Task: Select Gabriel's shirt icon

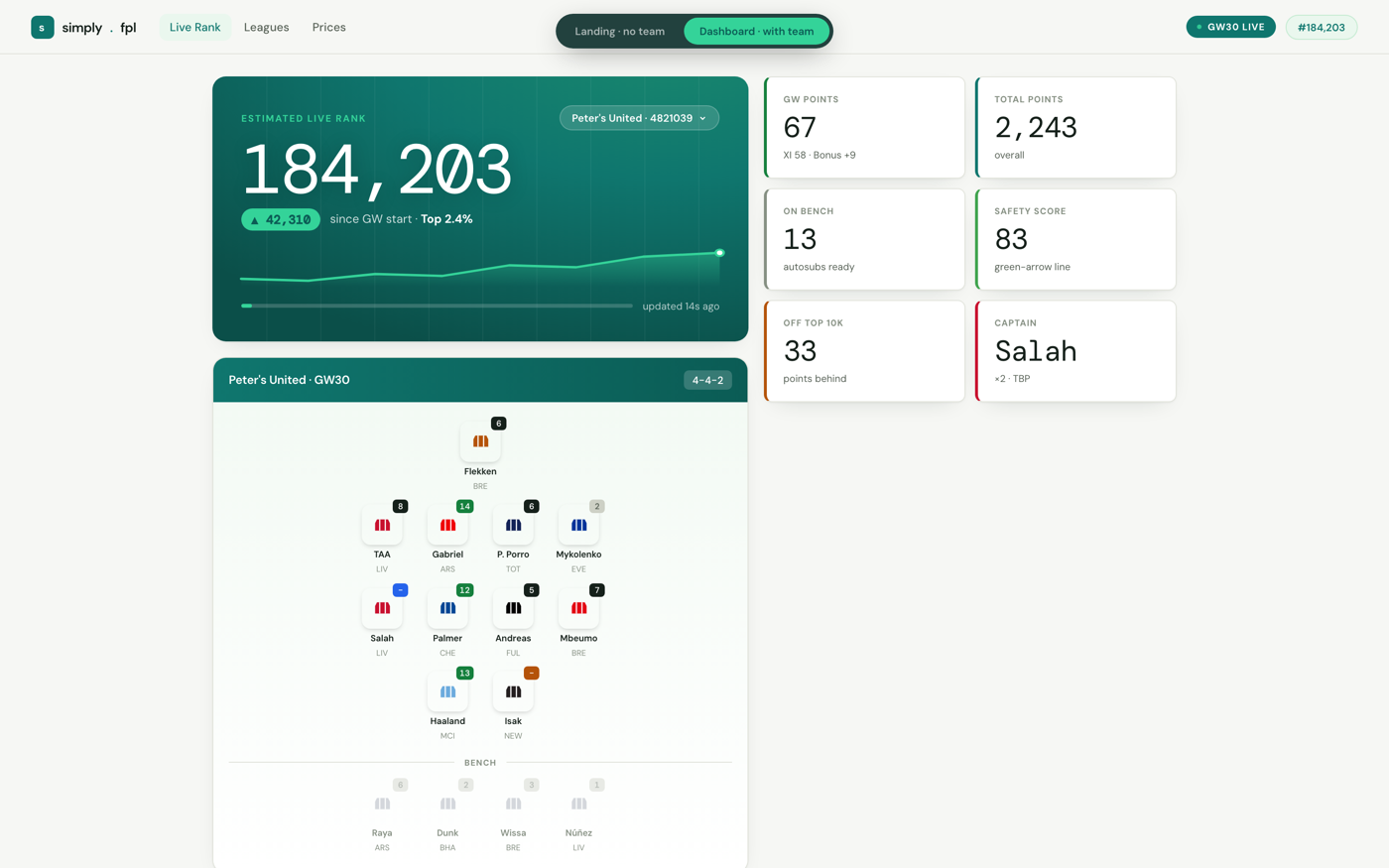Action: pos(447,525)
